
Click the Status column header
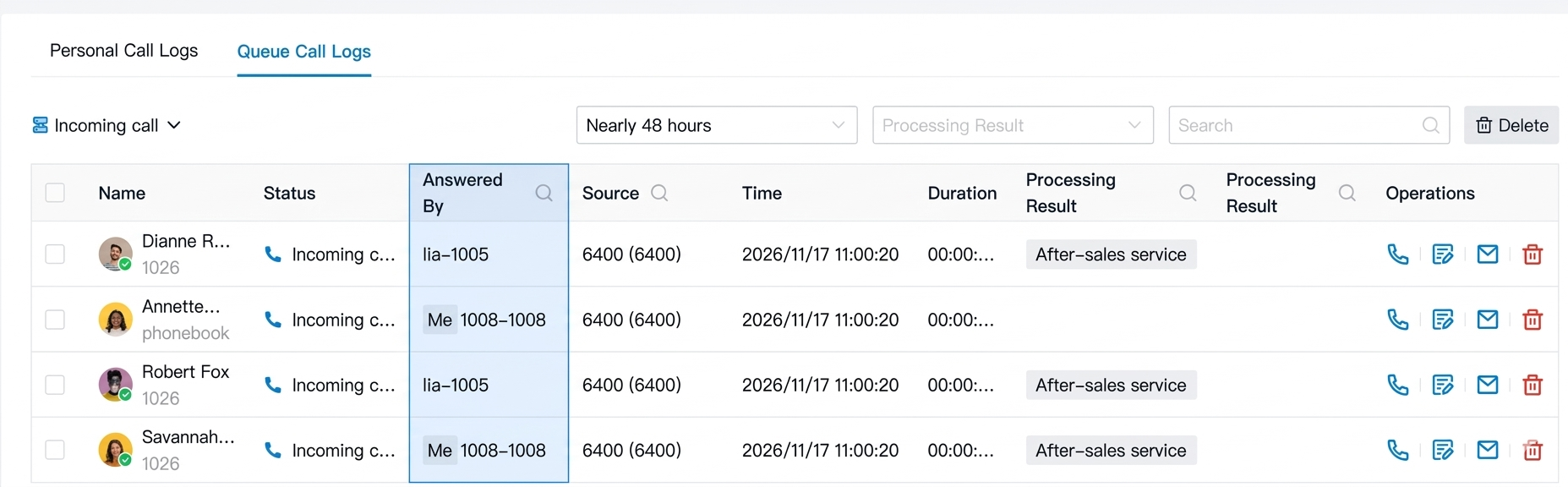pos(289,193)
